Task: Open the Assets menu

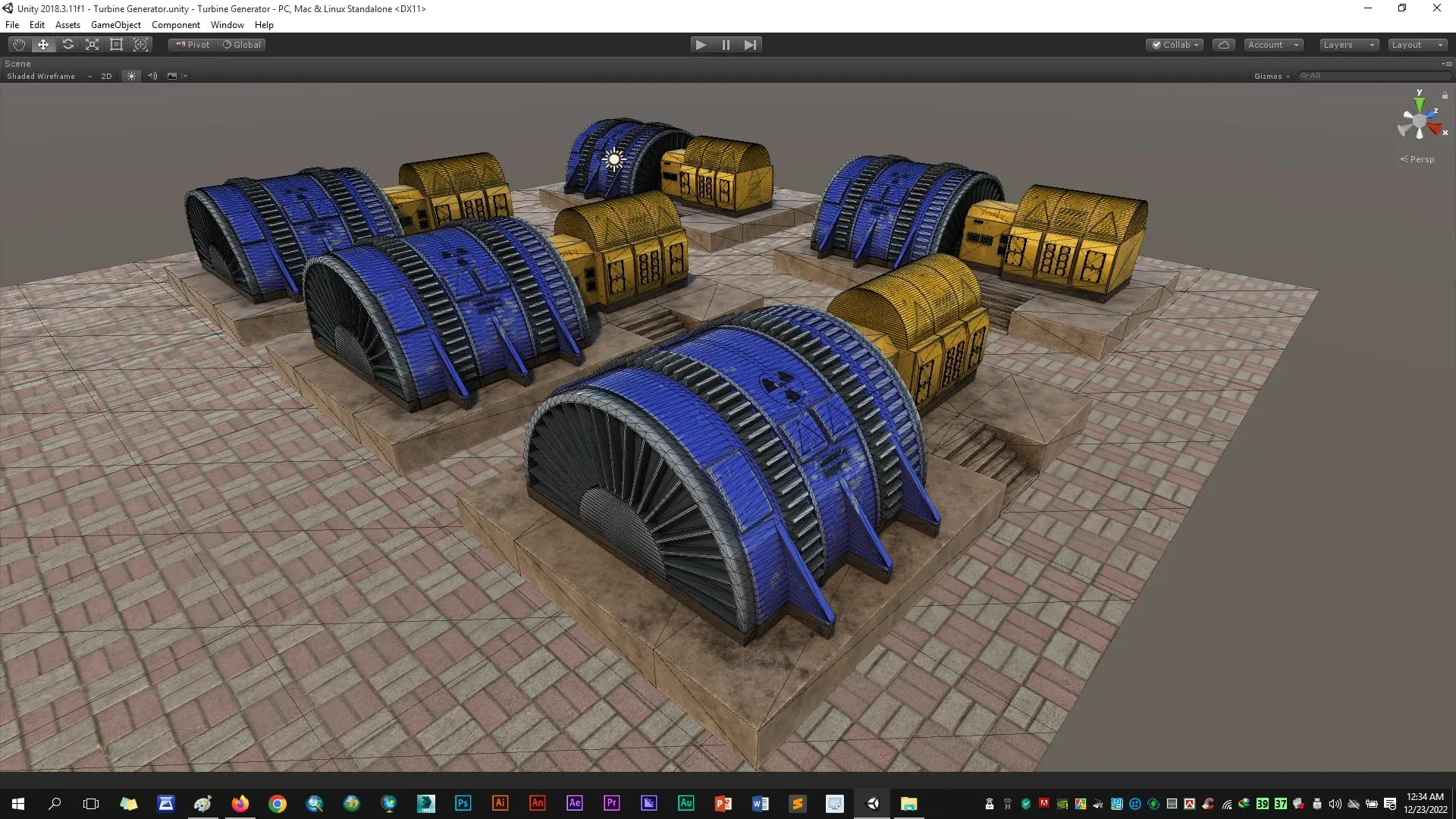Action: [x=67, y=25]
